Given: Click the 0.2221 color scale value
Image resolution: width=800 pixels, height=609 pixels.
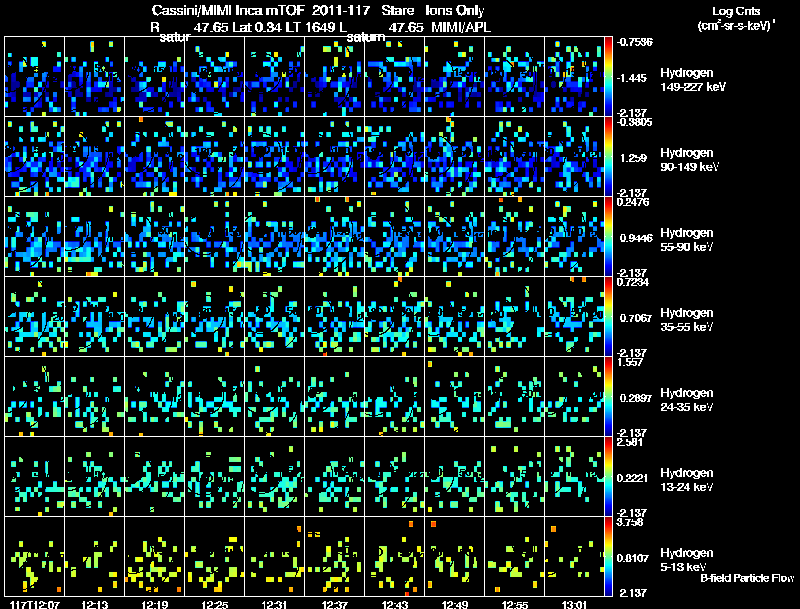Looking at the screenshot, I should [x=633, y=478].
